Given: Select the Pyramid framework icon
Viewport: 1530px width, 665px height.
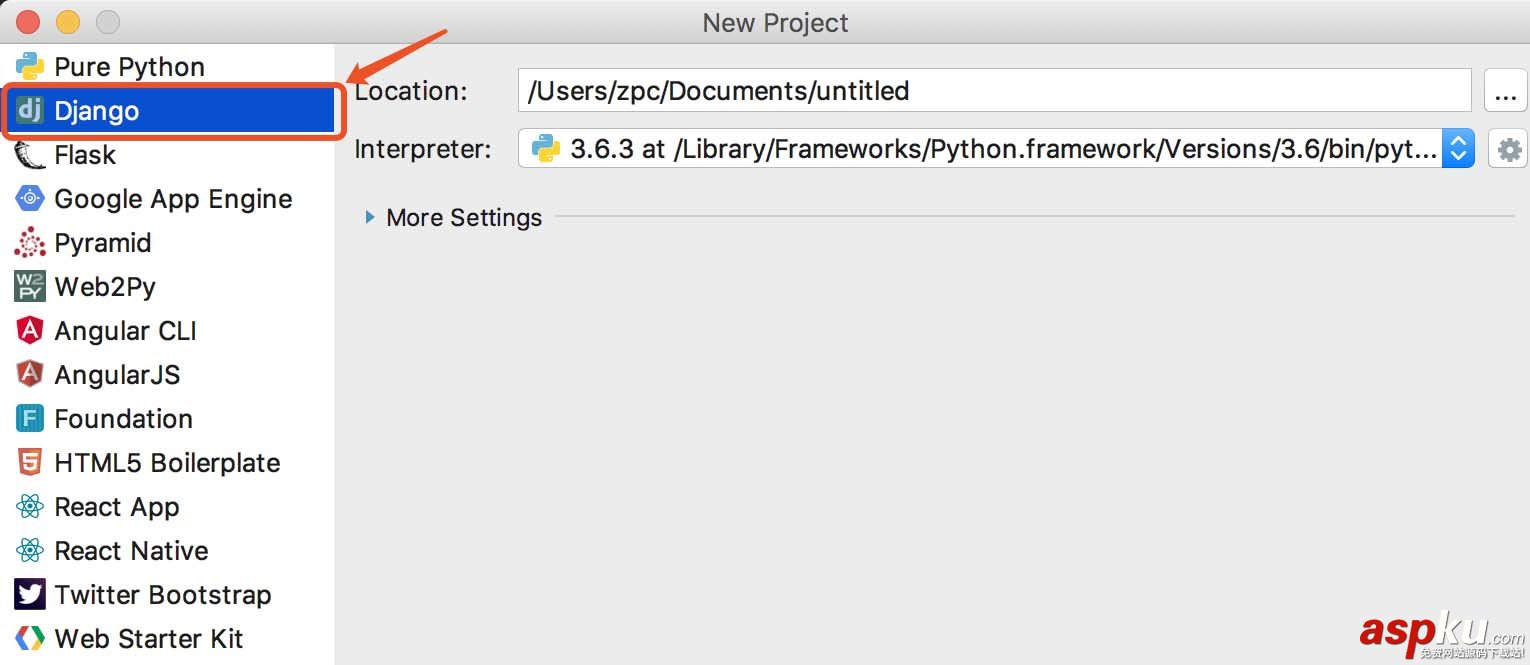Looking at the screenshot, I should [29, 242].
